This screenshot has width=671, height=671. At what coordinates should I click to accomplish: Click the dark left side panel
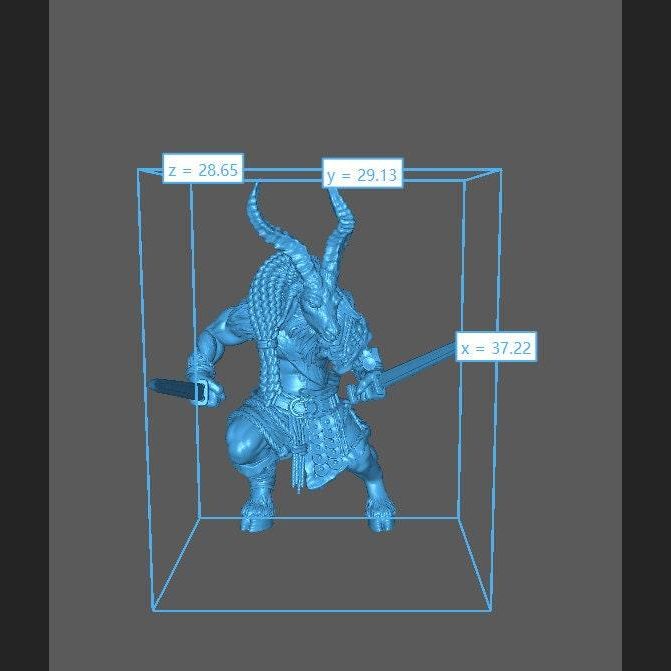[x=24, y=335]
